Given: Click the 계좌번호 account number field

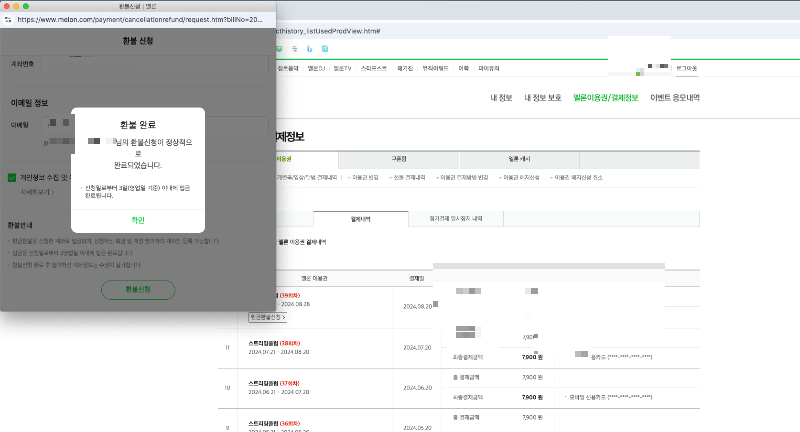Looking at the screenshot, I should [x=155, y=65].
